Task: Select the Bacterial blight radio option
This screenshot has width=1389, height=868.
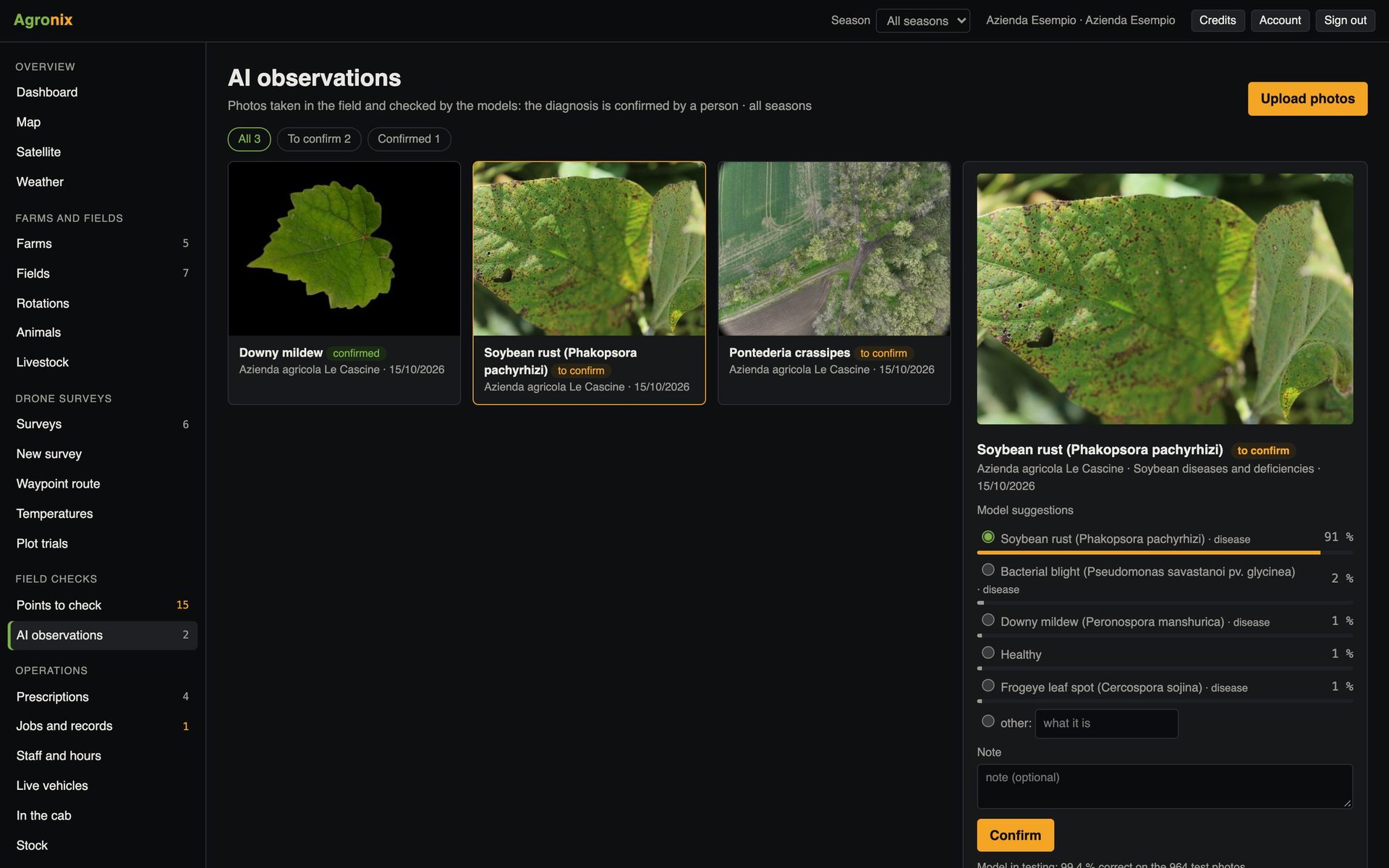Action: click(987, 570)
